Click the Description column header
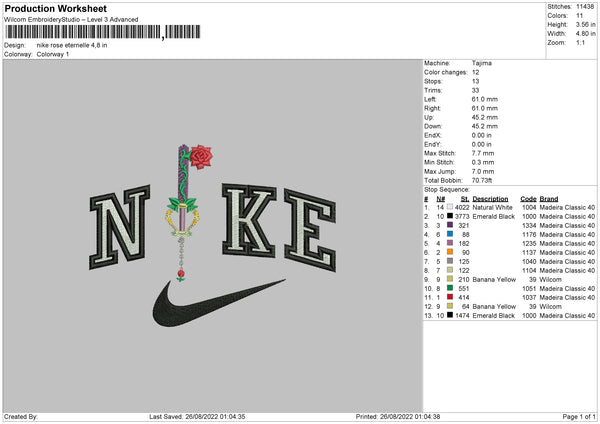Screen dimensions: 600x424 coord(490,199)
